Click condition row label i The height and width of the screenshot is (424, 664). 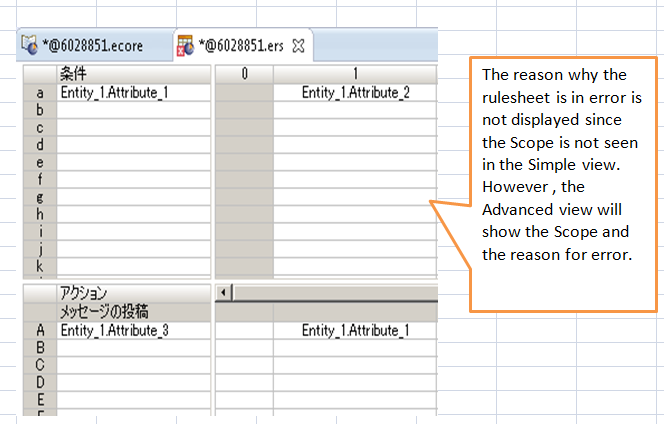click(40, 232)
